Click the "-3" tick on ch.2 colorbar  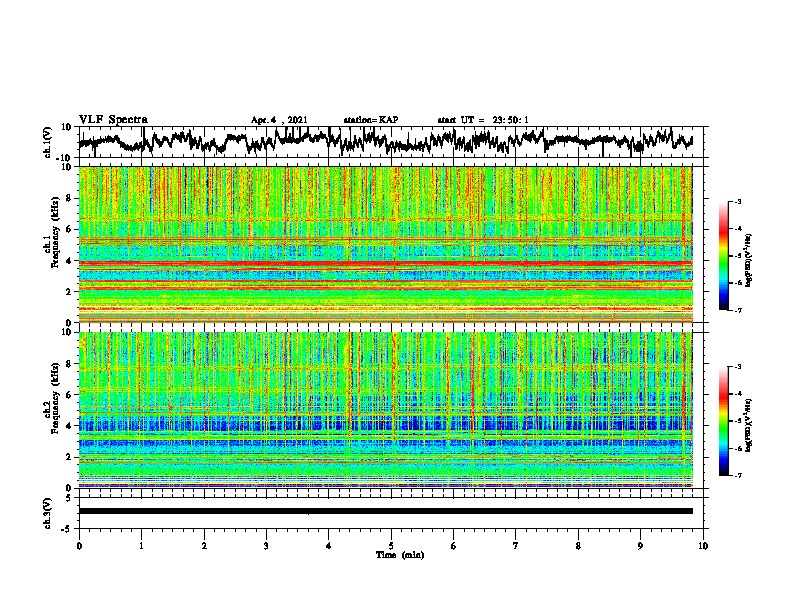coord(737,367)
